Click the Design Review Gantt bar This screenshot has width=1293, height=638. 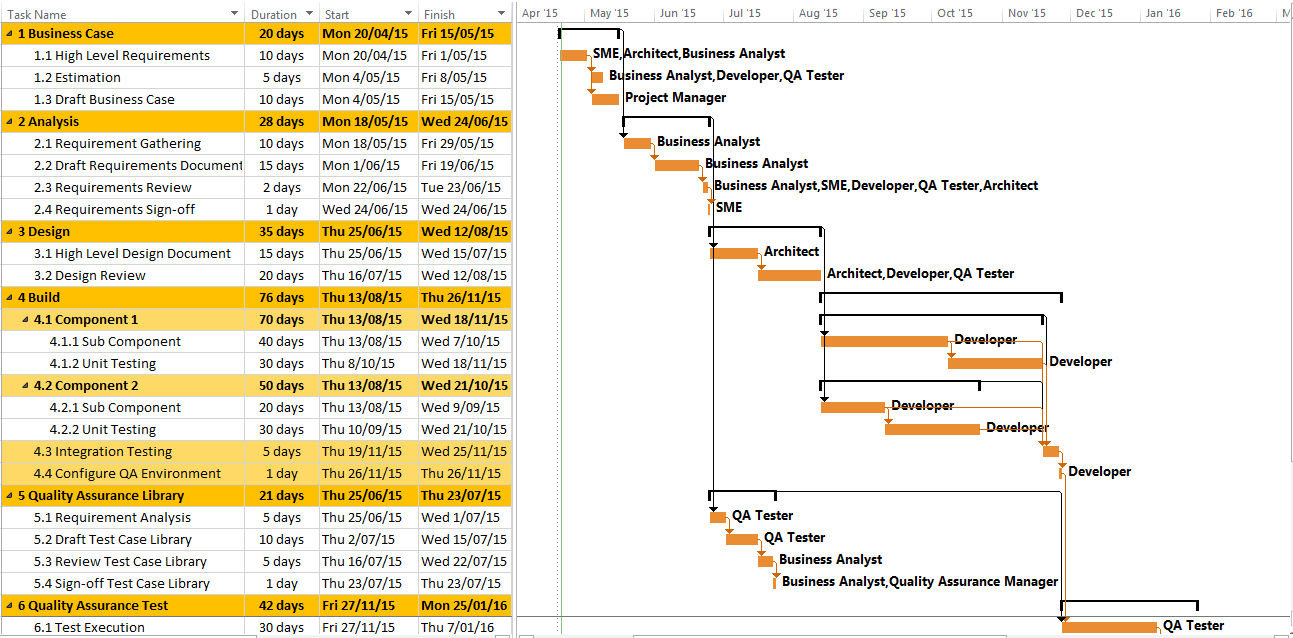788,273
